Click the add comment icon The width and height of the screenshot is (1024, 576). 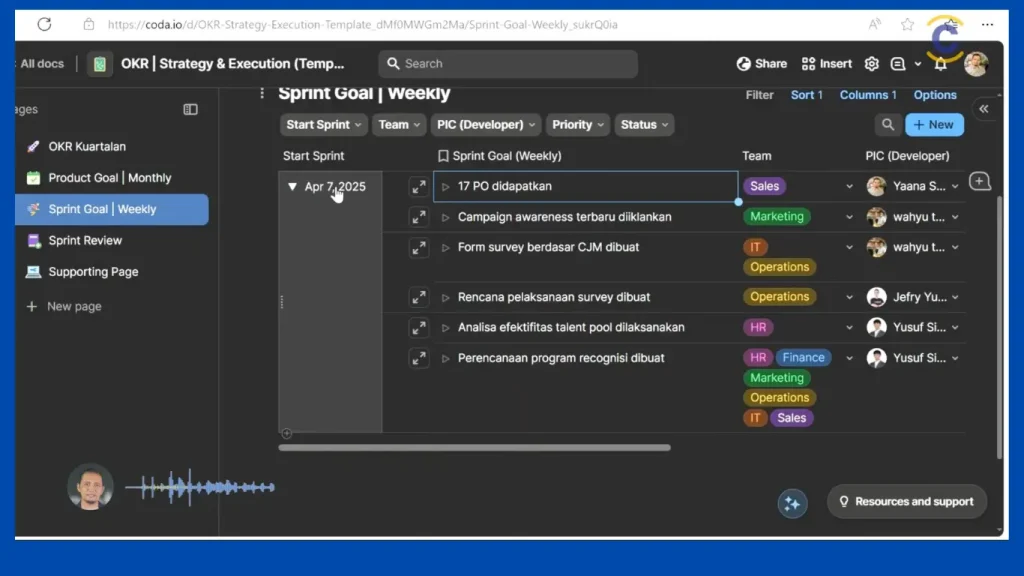(x=980, y=182)
